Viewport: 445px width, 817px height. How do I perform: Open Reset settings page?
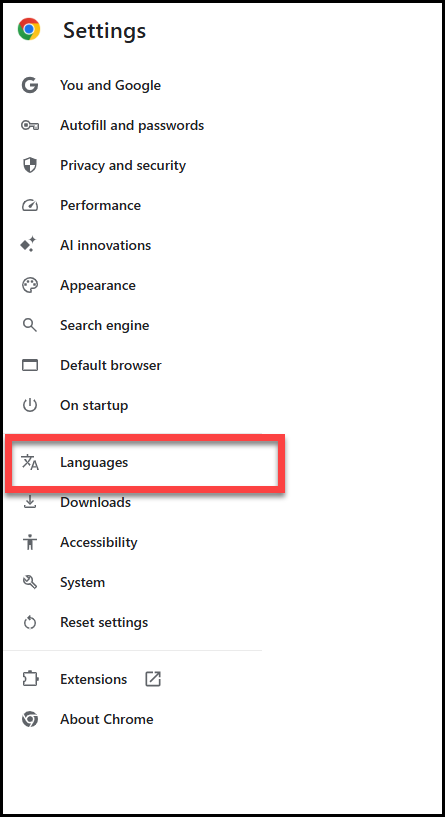[104, 622]
